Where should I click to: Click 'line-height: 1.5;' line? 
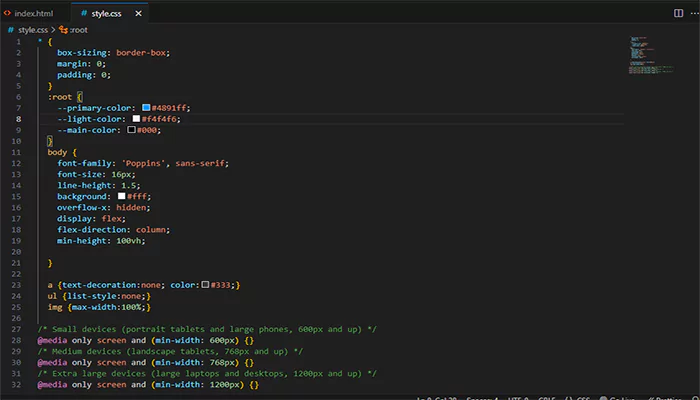click(98, 185)
